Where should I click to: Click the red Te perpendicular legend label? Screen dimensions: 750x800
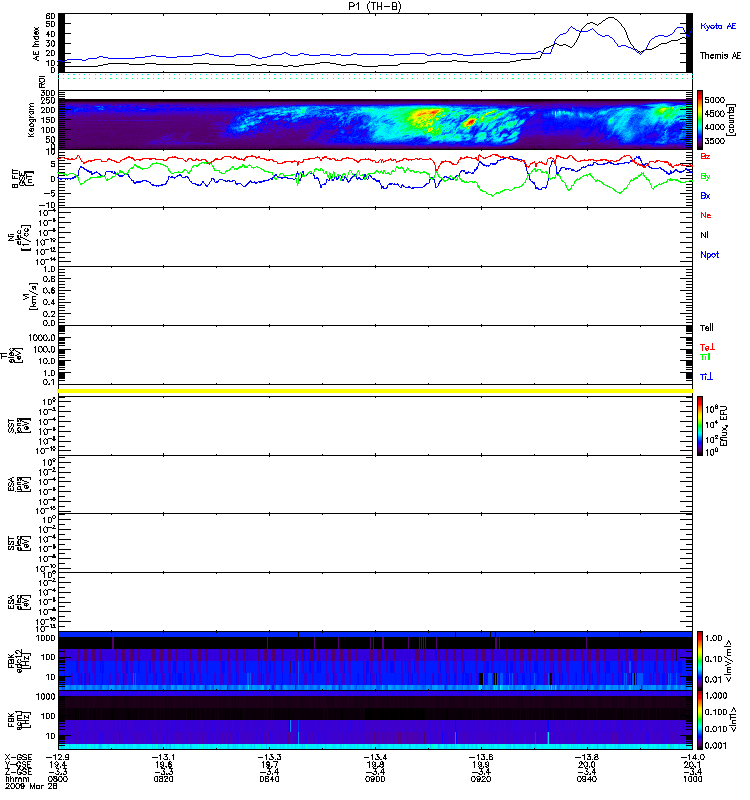pyautogui.click(x=707, y=347)
